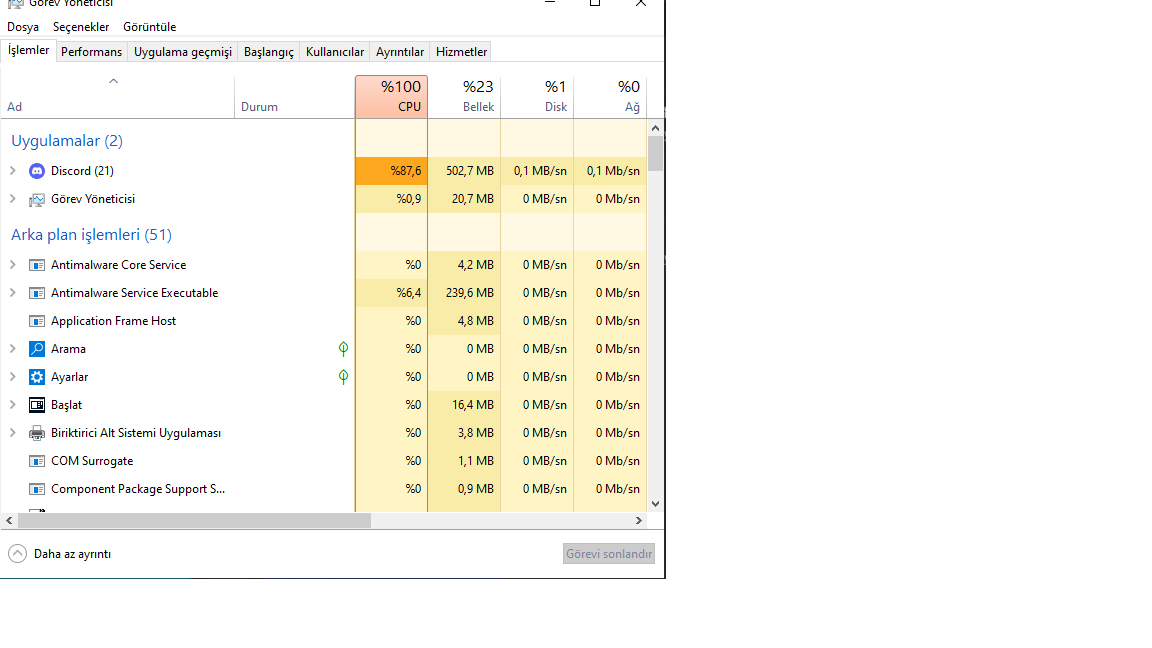Click Discord disk value 0,1 MB/sn
Viewport: 1152px width, 648px height.
(x=540, y=171)
